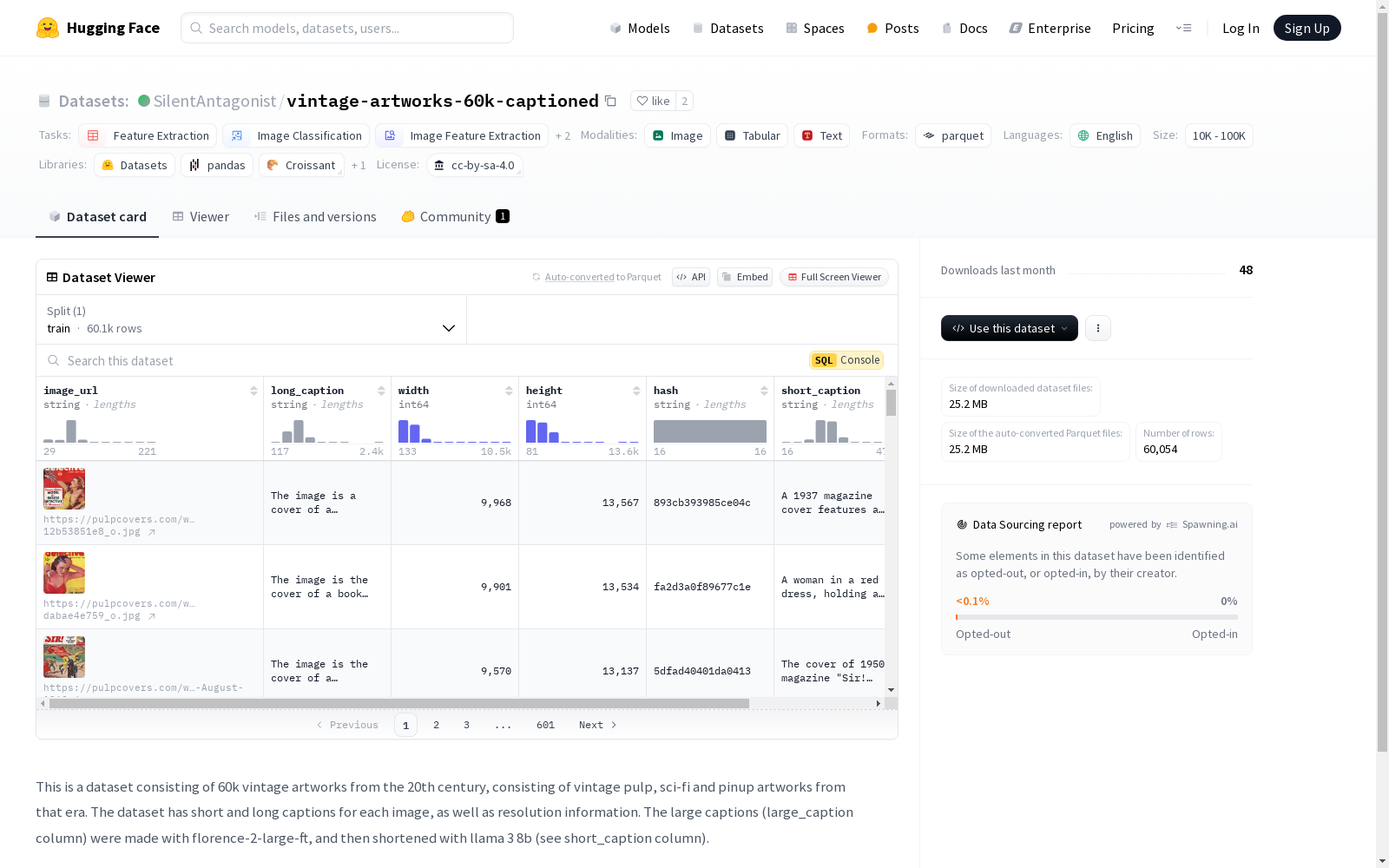This screenshot has height=868, width=1389.
Task: Expand the Split train dropdown
Action: 251,319
